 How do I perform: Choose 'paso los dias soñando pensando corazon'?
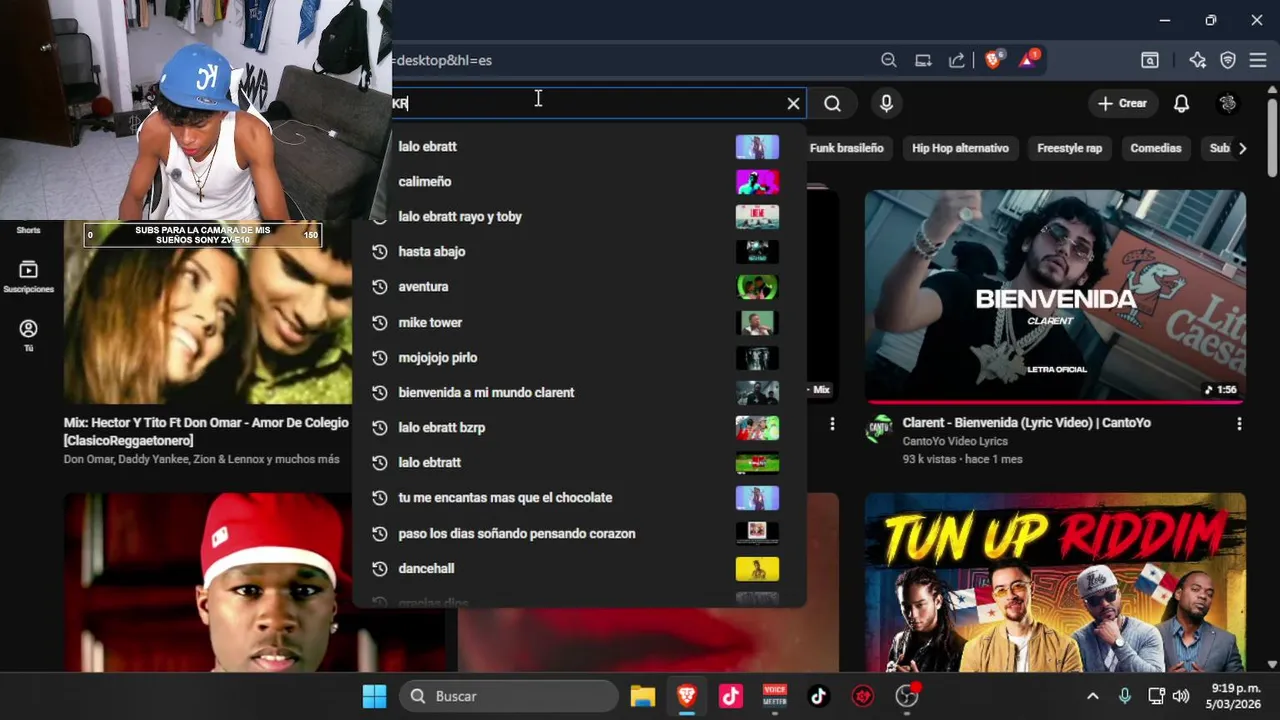[580, 533]
